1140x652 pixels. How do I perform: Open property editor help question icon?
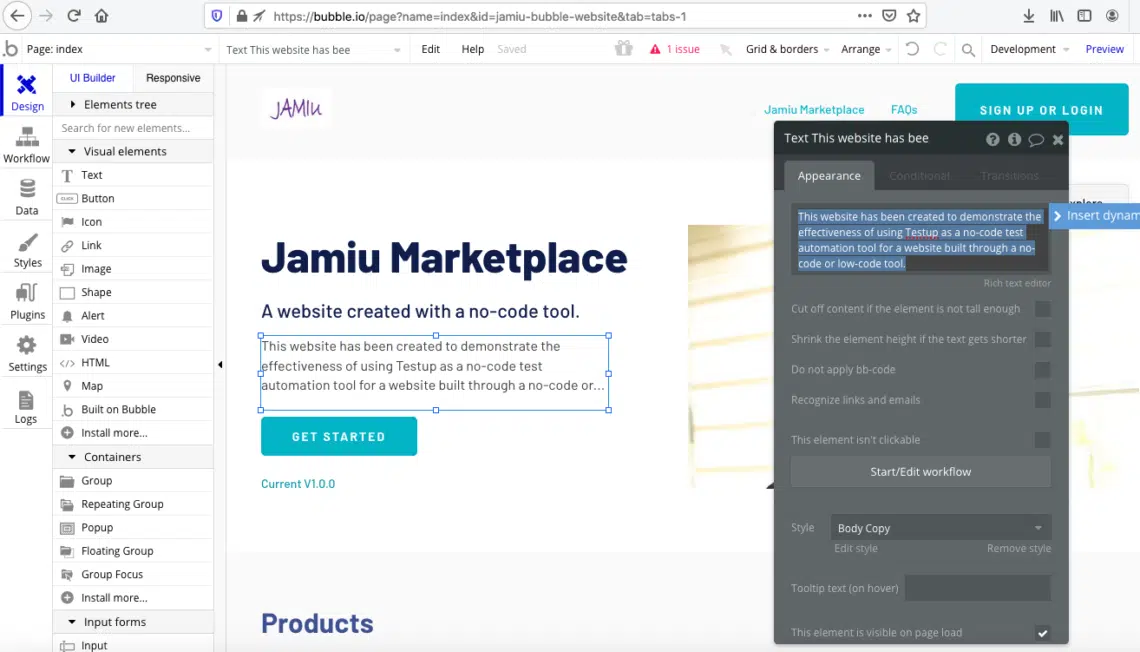coord(992,139)
